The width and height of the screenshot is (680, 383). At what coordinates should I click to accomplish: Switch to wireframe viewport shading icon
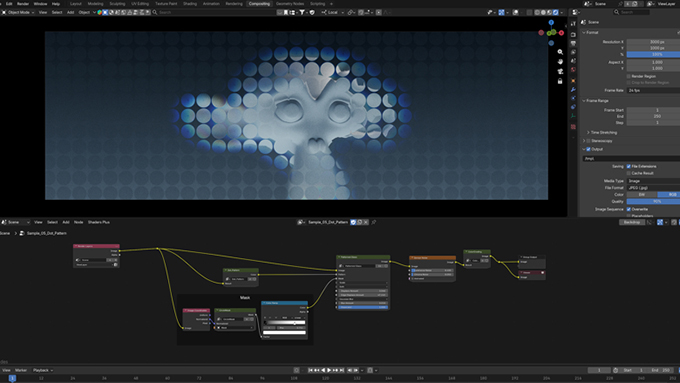537,13
